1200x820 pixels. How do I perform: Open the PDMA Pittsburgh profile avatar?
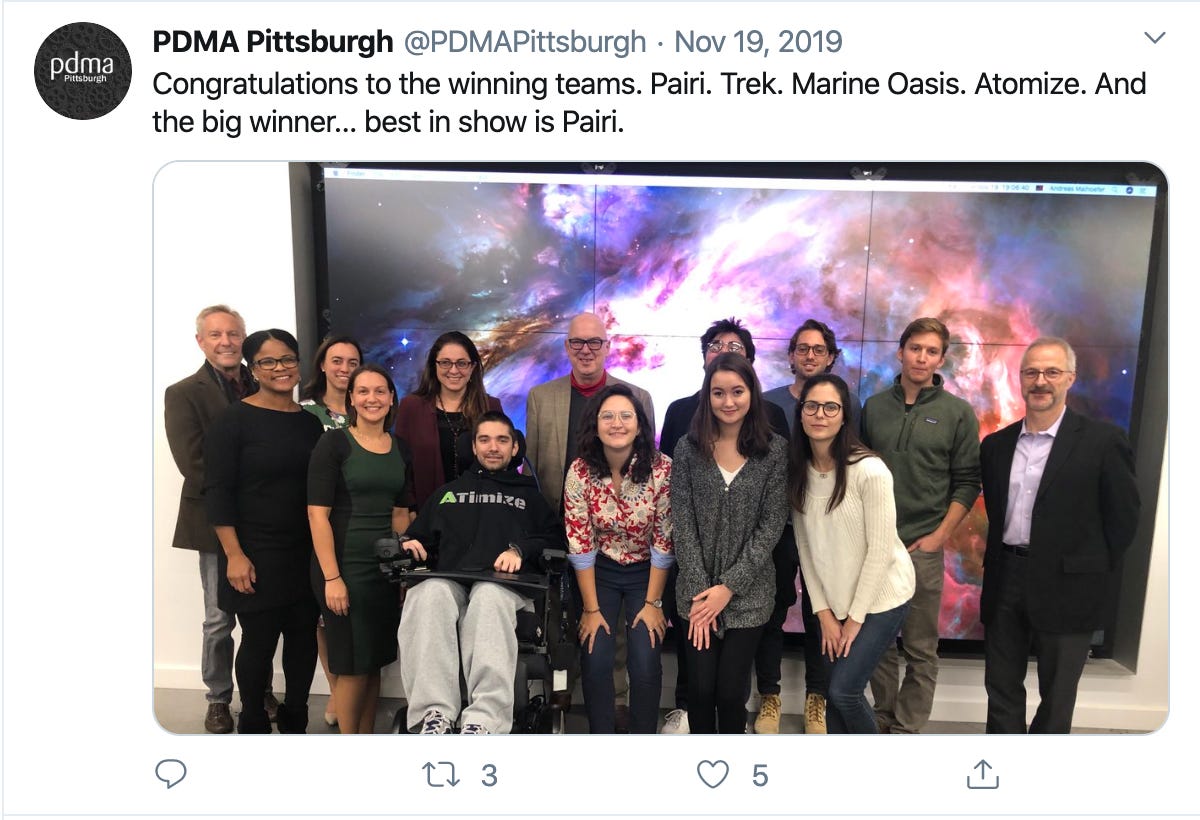coord(83,71)
